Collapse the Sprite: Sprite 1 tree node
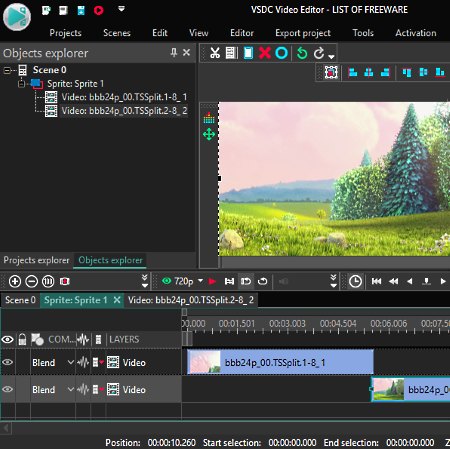Screen dimensions: 450x449 coord(21,84)
